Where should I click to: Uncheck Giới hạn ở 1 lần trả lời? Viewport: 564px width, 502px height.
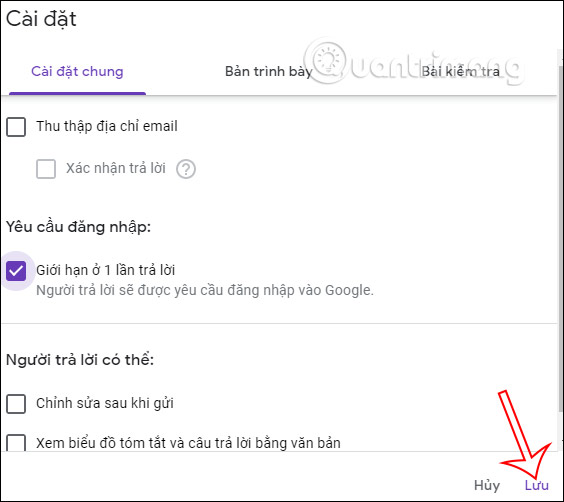click(x=16, y=271)
